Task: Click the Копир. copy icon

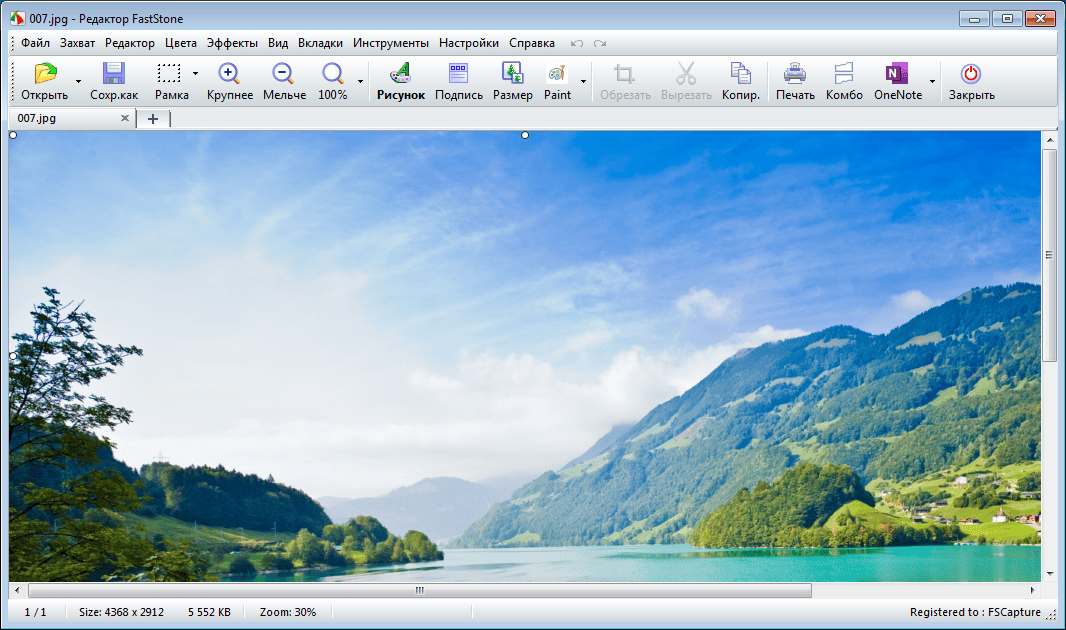Action: (x=740, y=73)
